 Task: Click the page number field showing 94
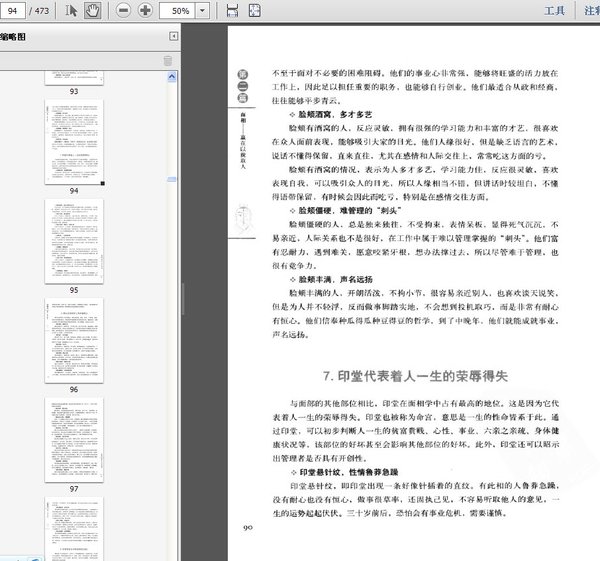(14, 10)
